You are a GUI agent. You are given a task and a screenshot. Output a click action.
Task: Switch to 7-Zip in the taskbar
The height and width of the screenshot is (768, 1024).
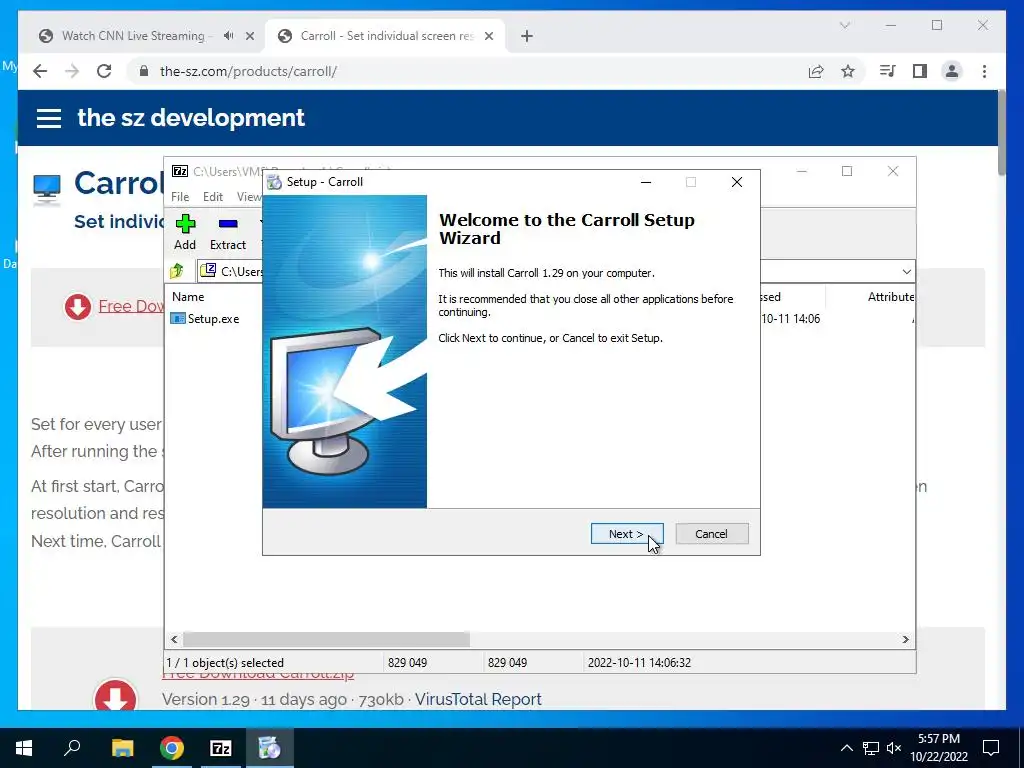tap(221, 748)
